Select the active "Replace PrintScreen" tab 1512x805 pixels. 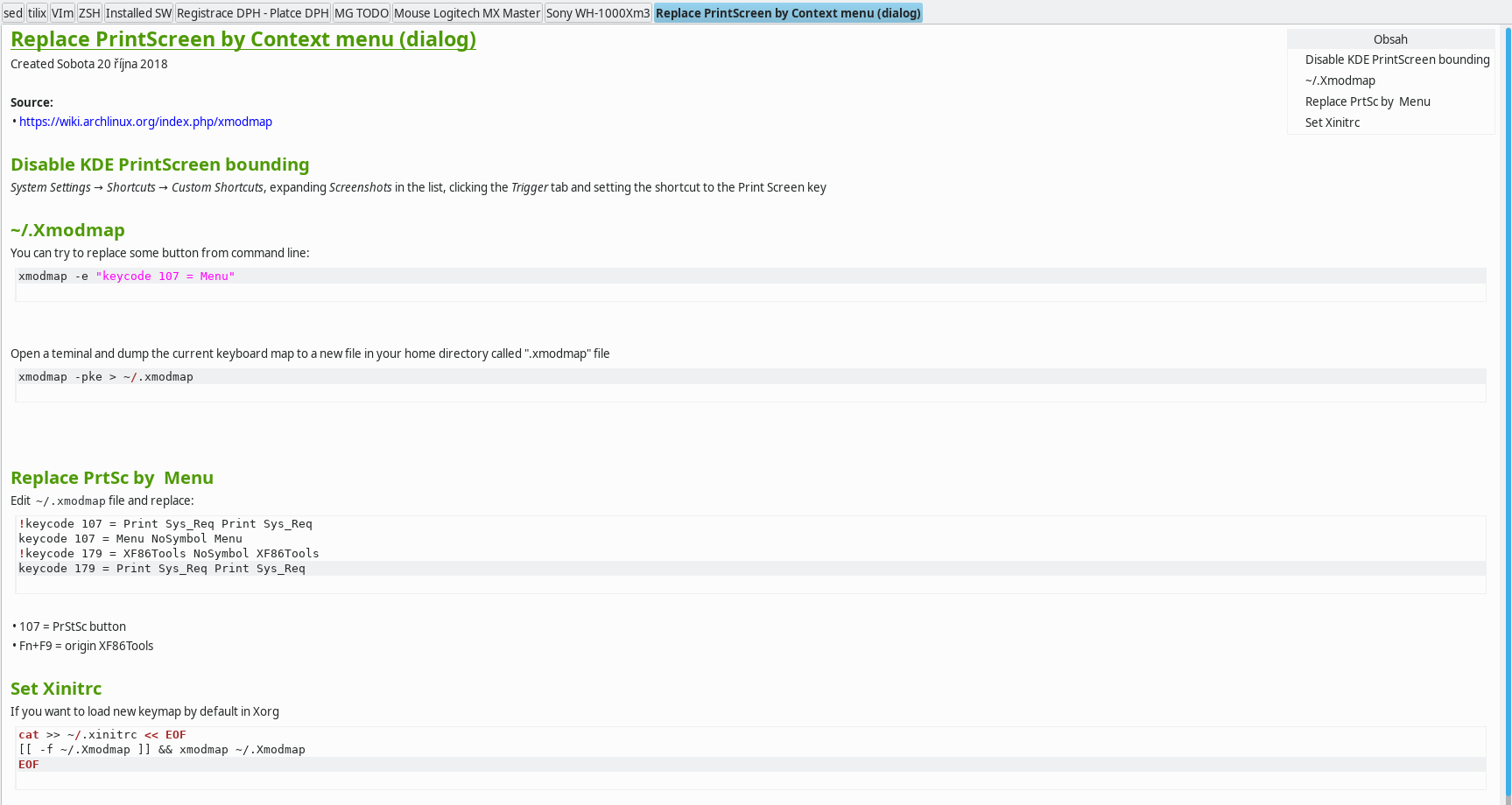[787, 12]
